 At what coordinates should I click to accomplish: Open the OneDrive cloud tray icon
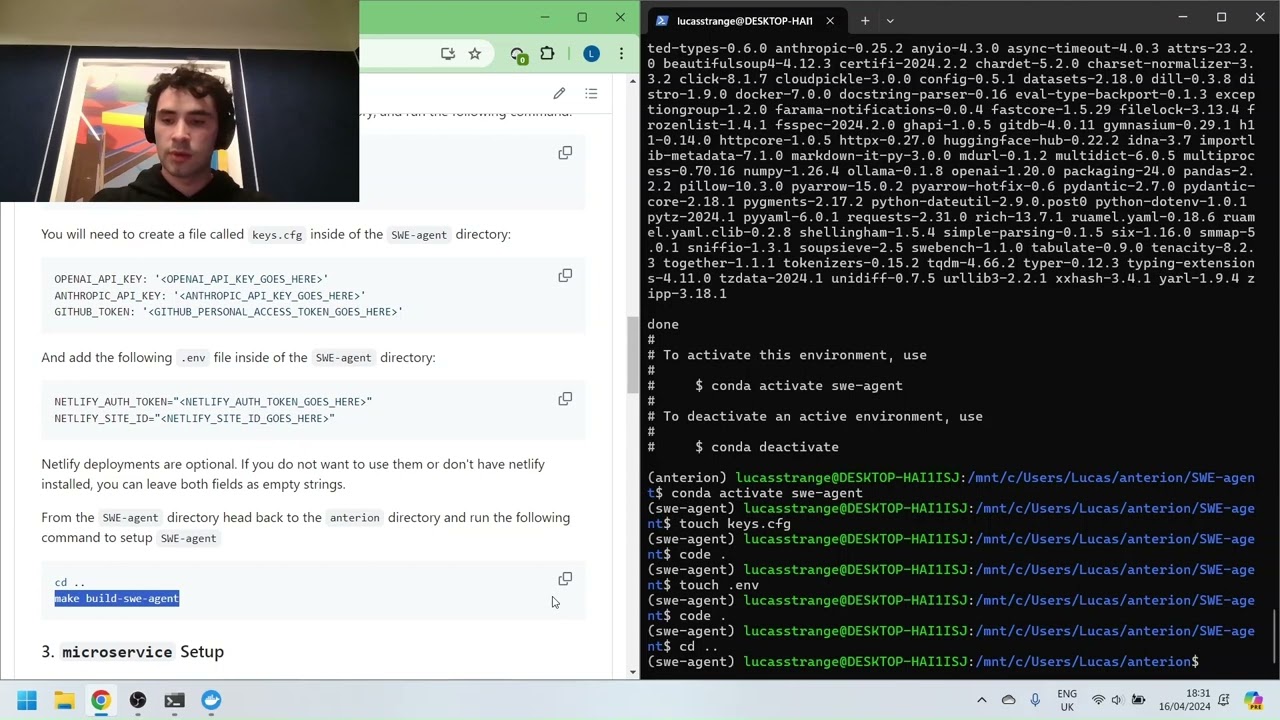click(1008, 700)
